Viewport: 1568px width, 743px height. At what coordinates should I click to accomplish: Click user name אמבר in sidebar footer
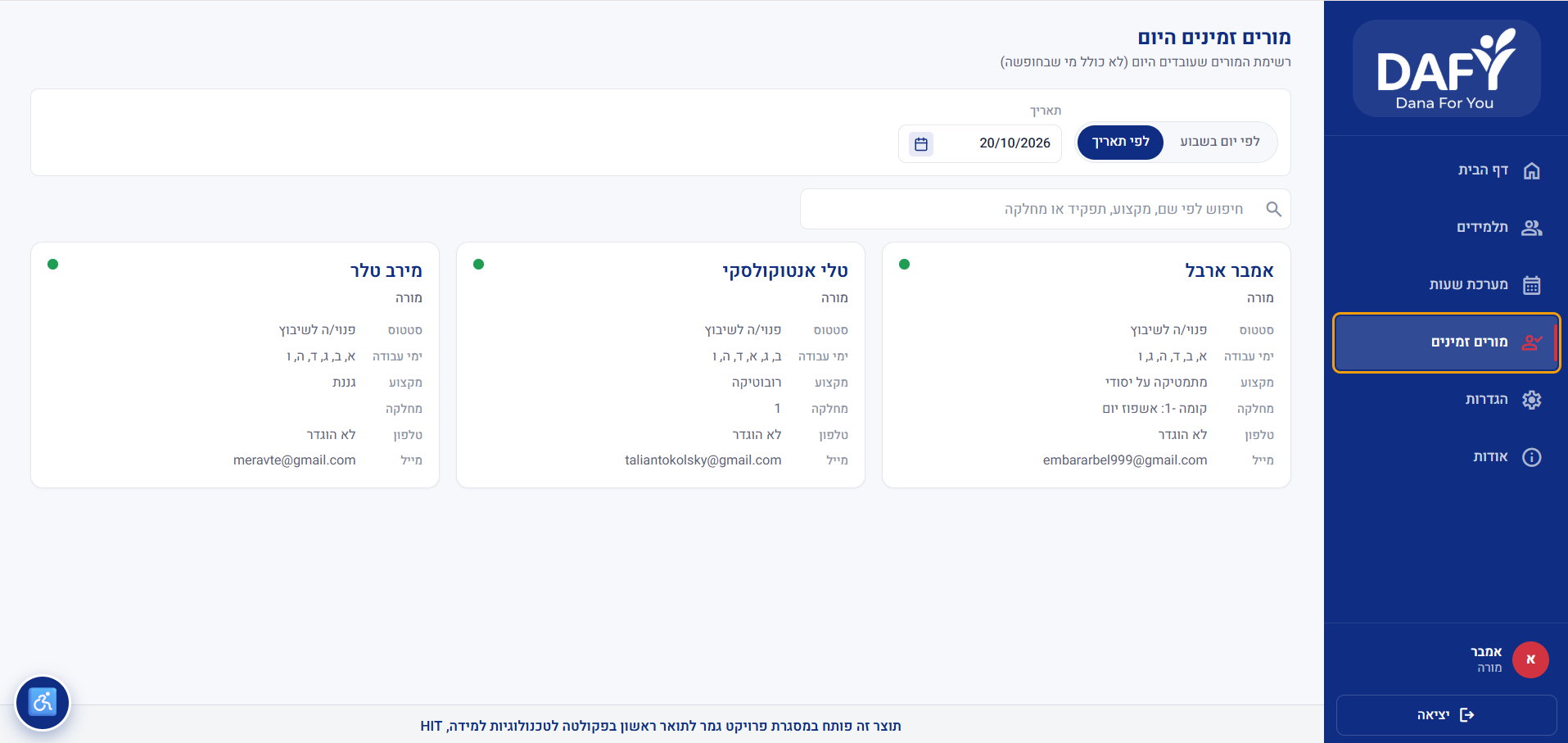point(1486,652)
